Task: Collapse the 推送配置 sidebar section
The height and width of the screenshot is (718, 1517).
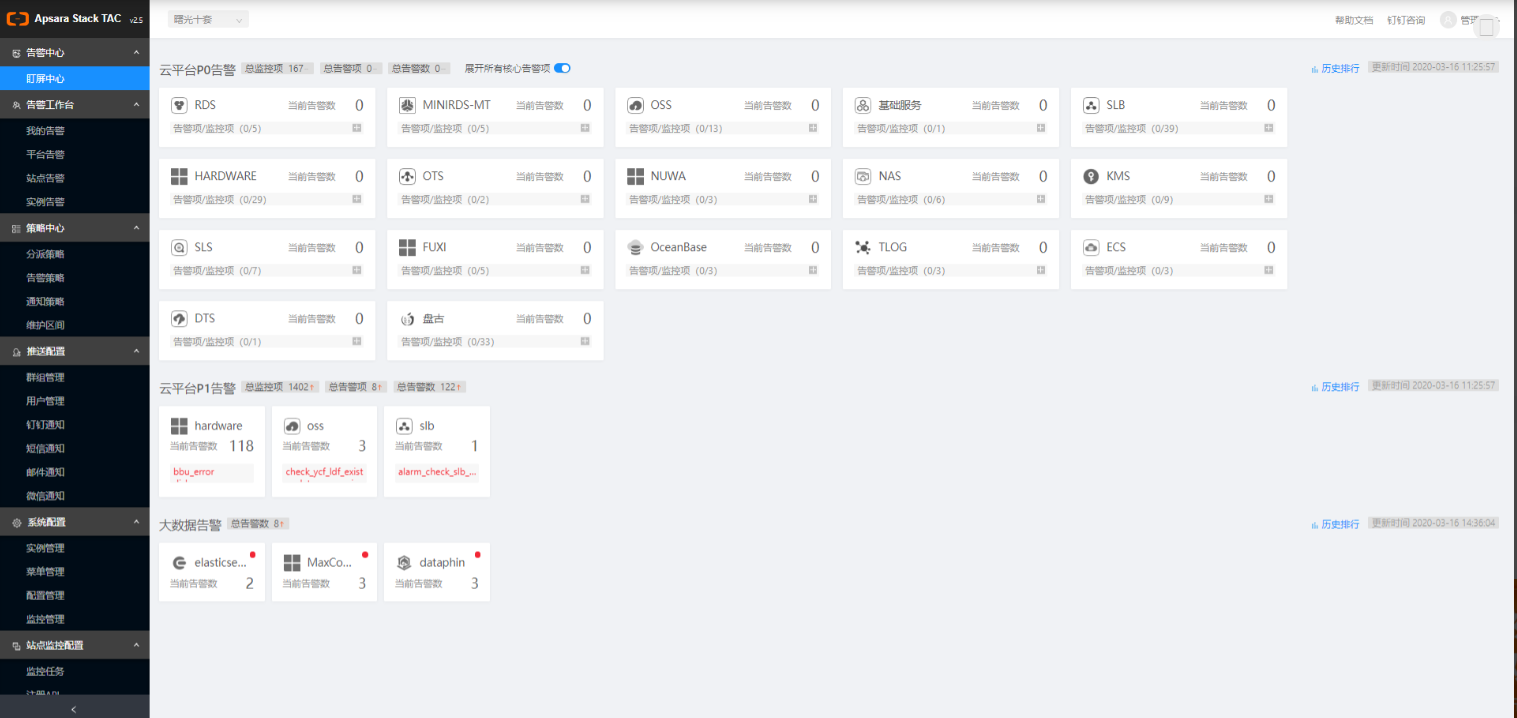Action: coord(137,351)
